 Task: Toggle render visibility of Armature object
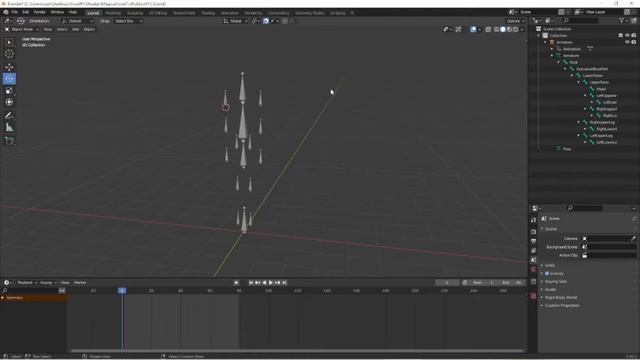pos(633,42)
